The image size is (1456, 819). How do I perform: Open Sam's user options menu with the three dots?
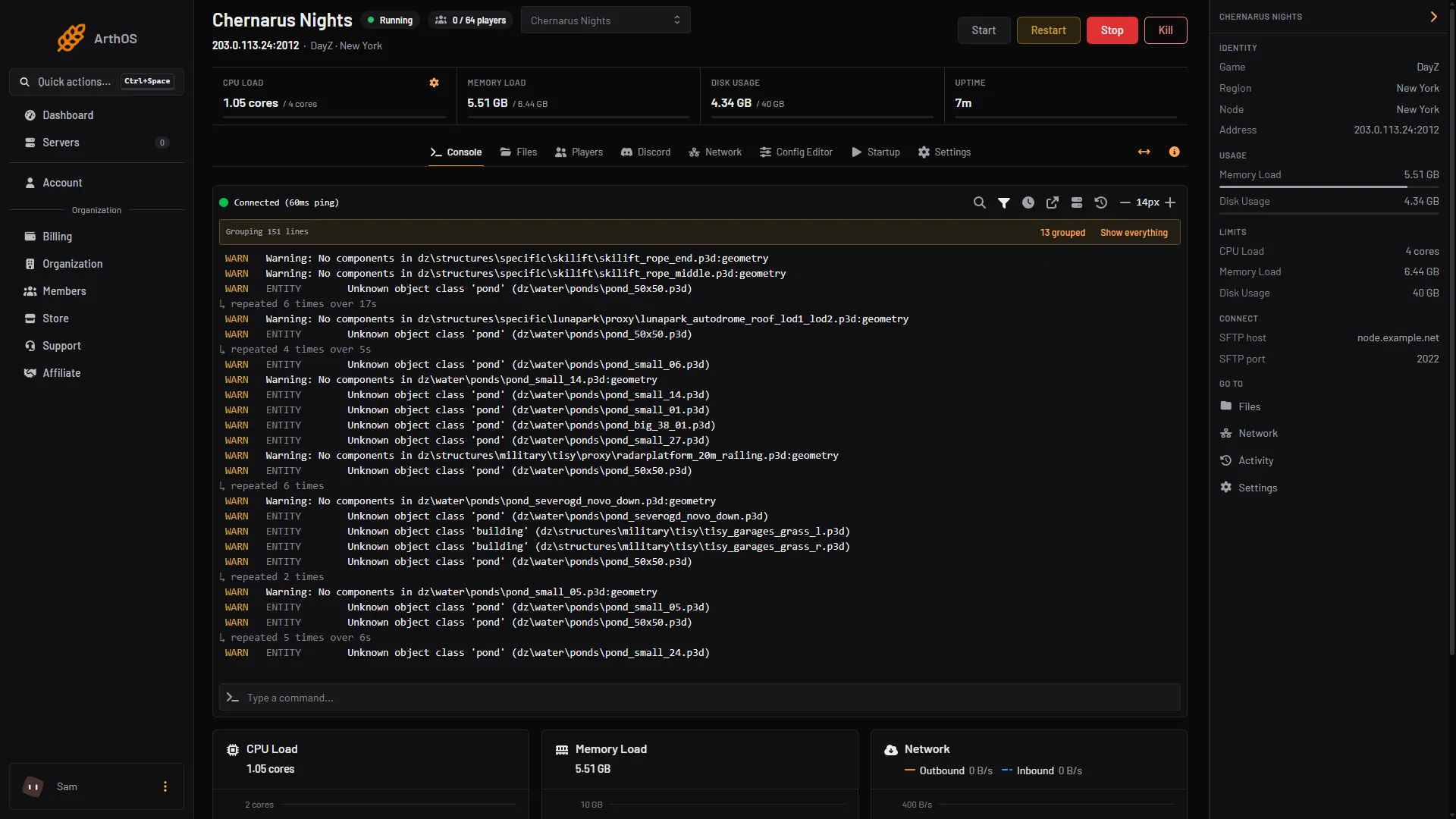[165, 787]
